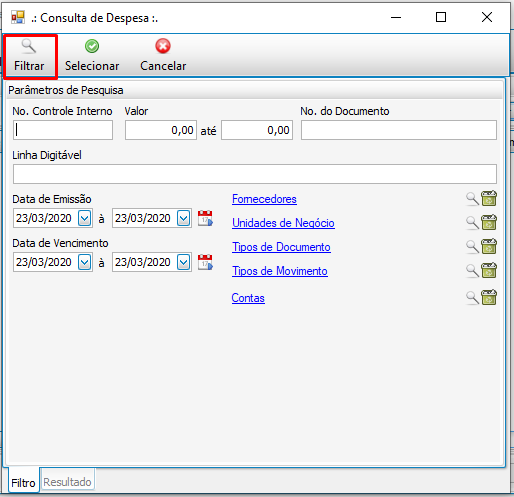
Task: Open the Contas link
Action: point(248,298)
